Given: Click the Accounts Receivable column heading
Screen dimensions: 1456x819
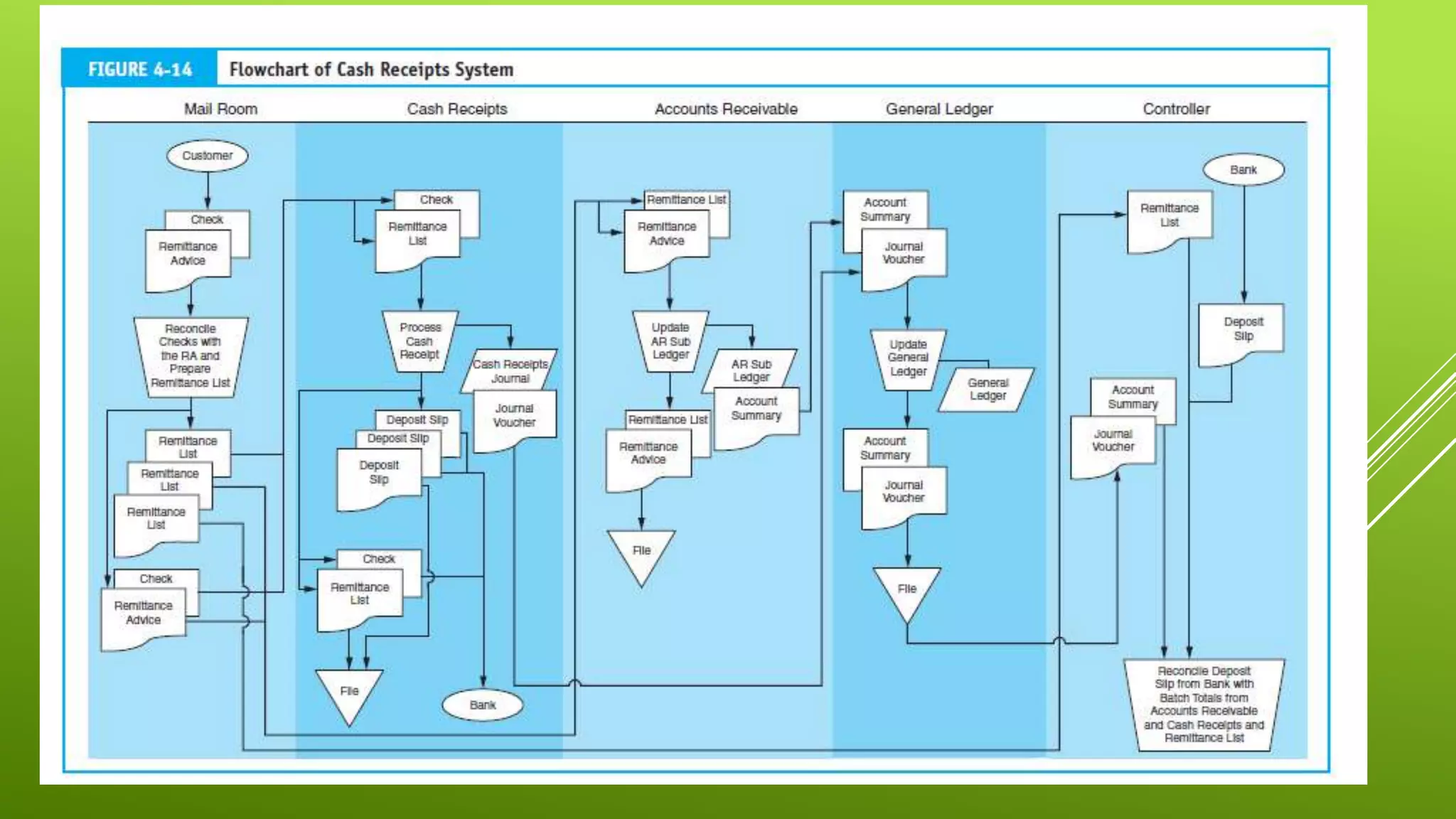Looking at the screenshot, I should (x=725, y=109).
